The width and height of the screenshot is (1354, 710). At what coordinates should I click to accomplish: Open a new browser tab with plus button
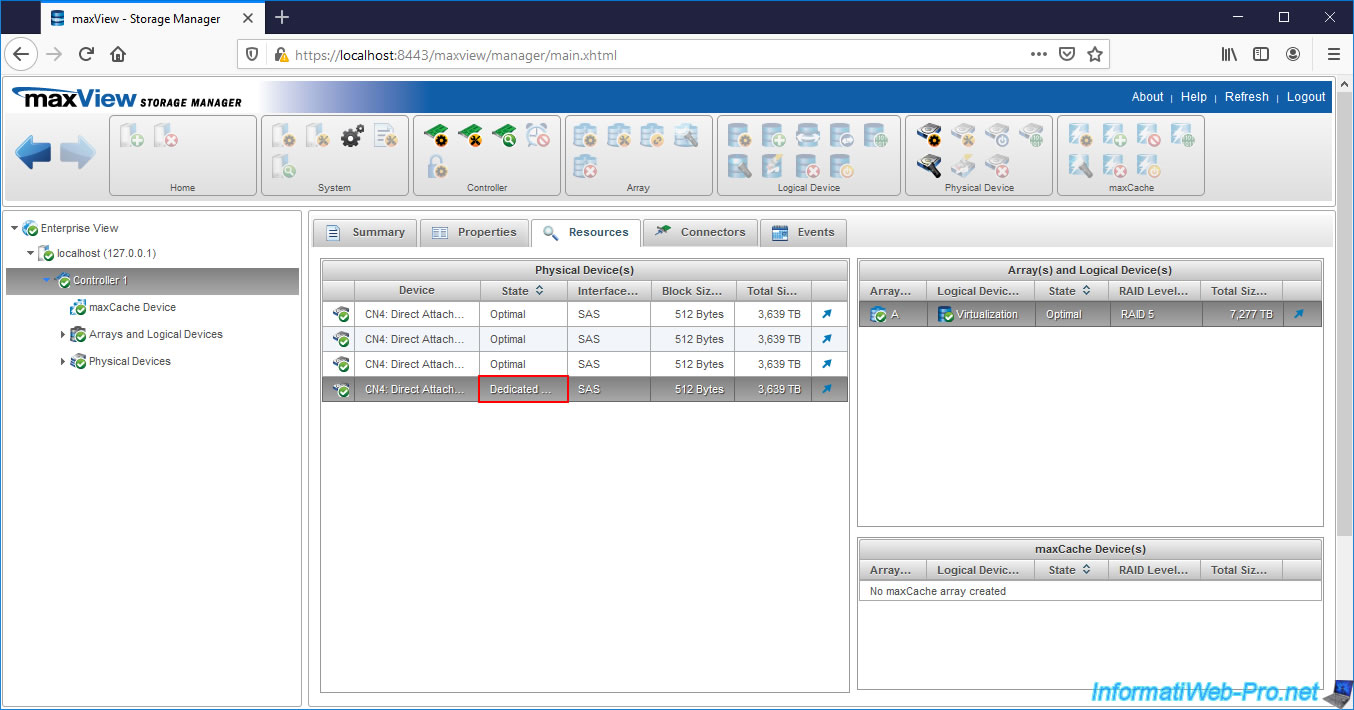[282, 17]
